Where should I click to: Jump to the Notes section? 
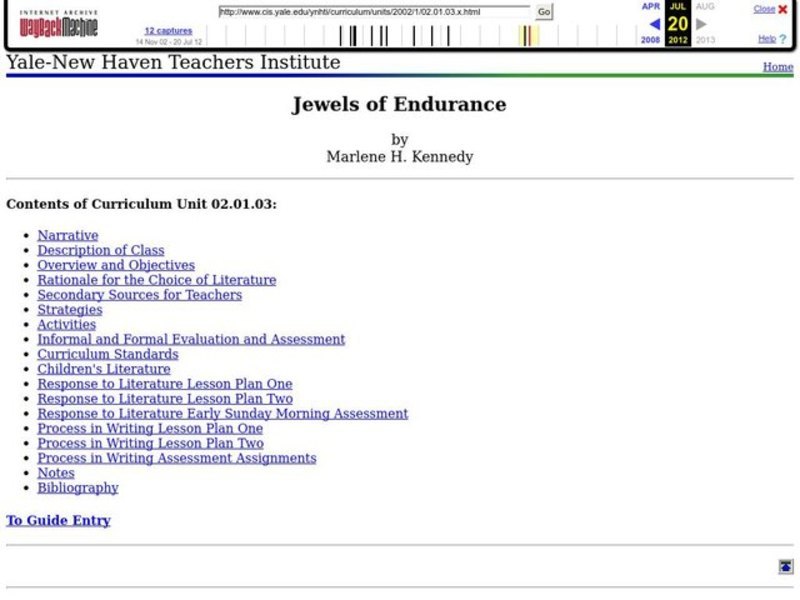click(x=56, y=472)
